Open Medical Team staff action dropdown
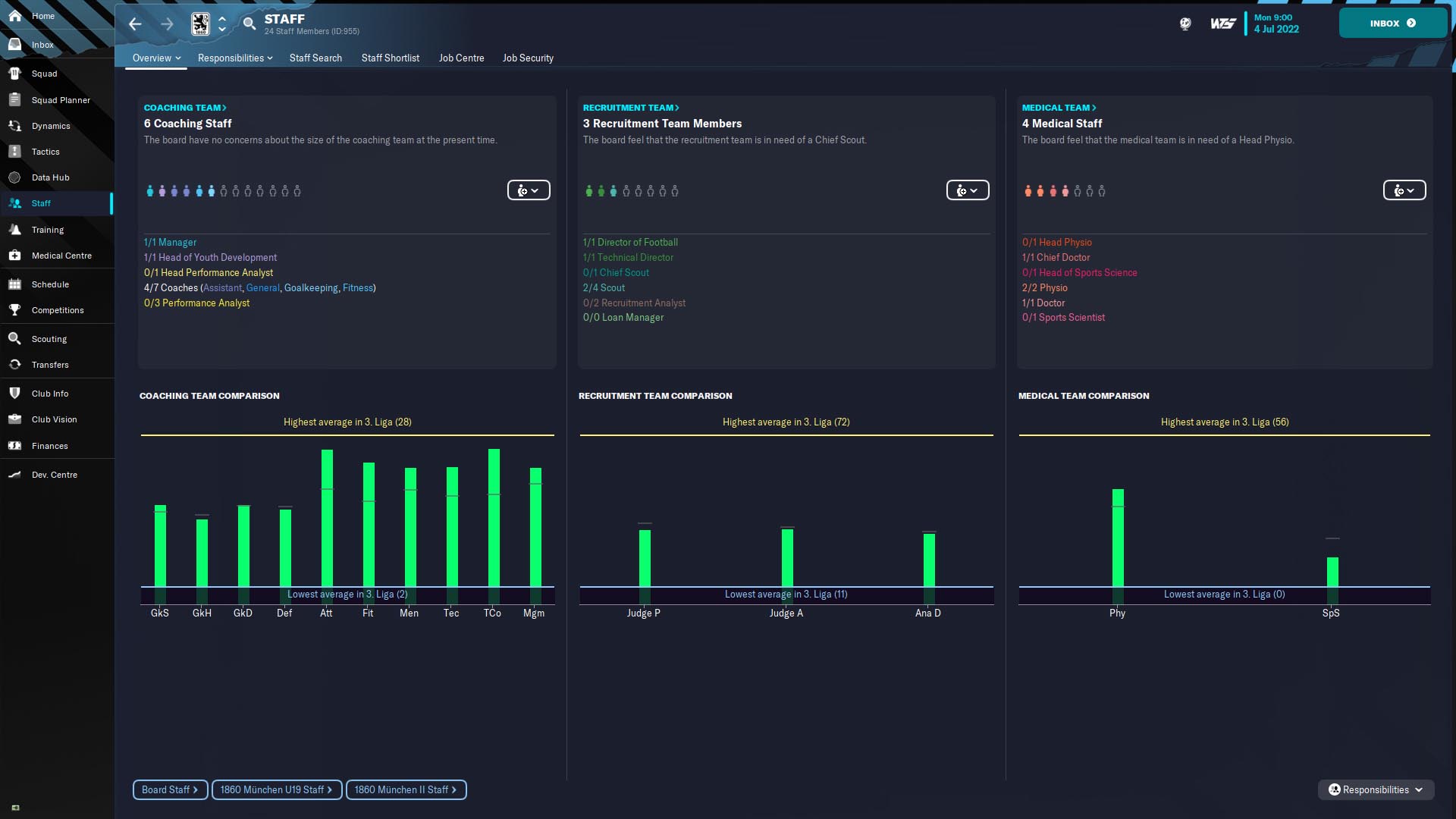Screen dimensions: 1456x819 pos(1404,190)
